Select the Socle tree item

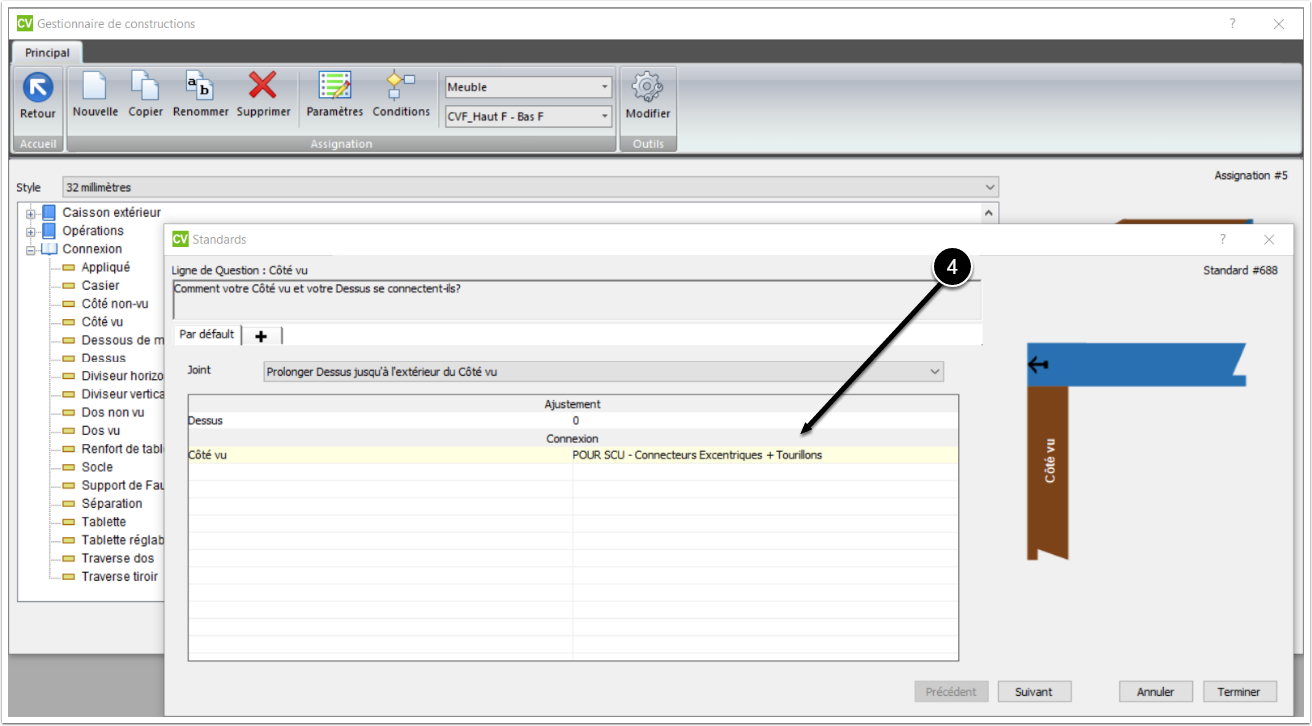point(97,467)
